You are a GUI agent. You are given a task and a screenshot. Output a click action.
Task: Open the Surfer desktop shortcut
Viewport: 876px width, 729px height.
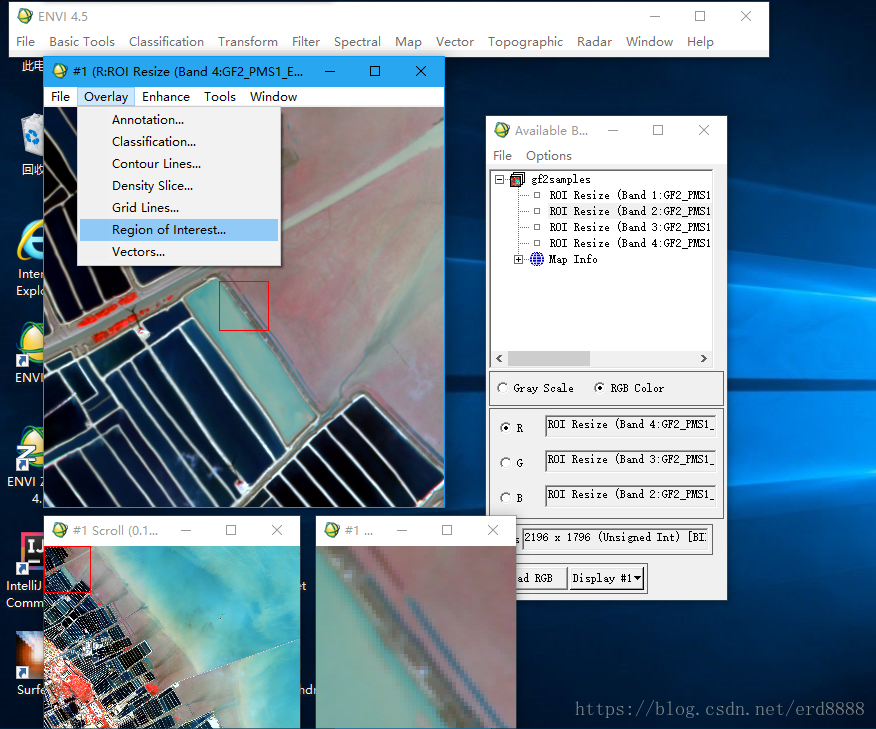(30, 654)
